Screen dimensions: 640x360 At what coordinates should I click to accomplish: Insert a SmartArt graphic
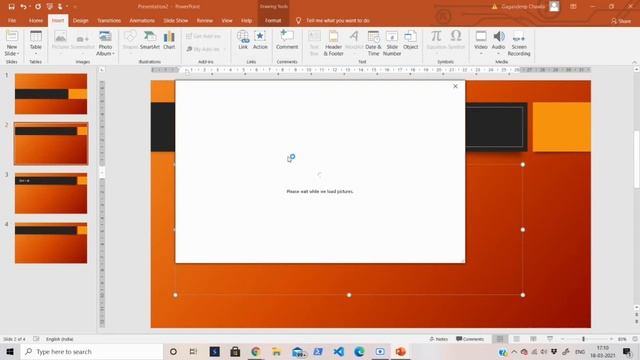point(149,40)
